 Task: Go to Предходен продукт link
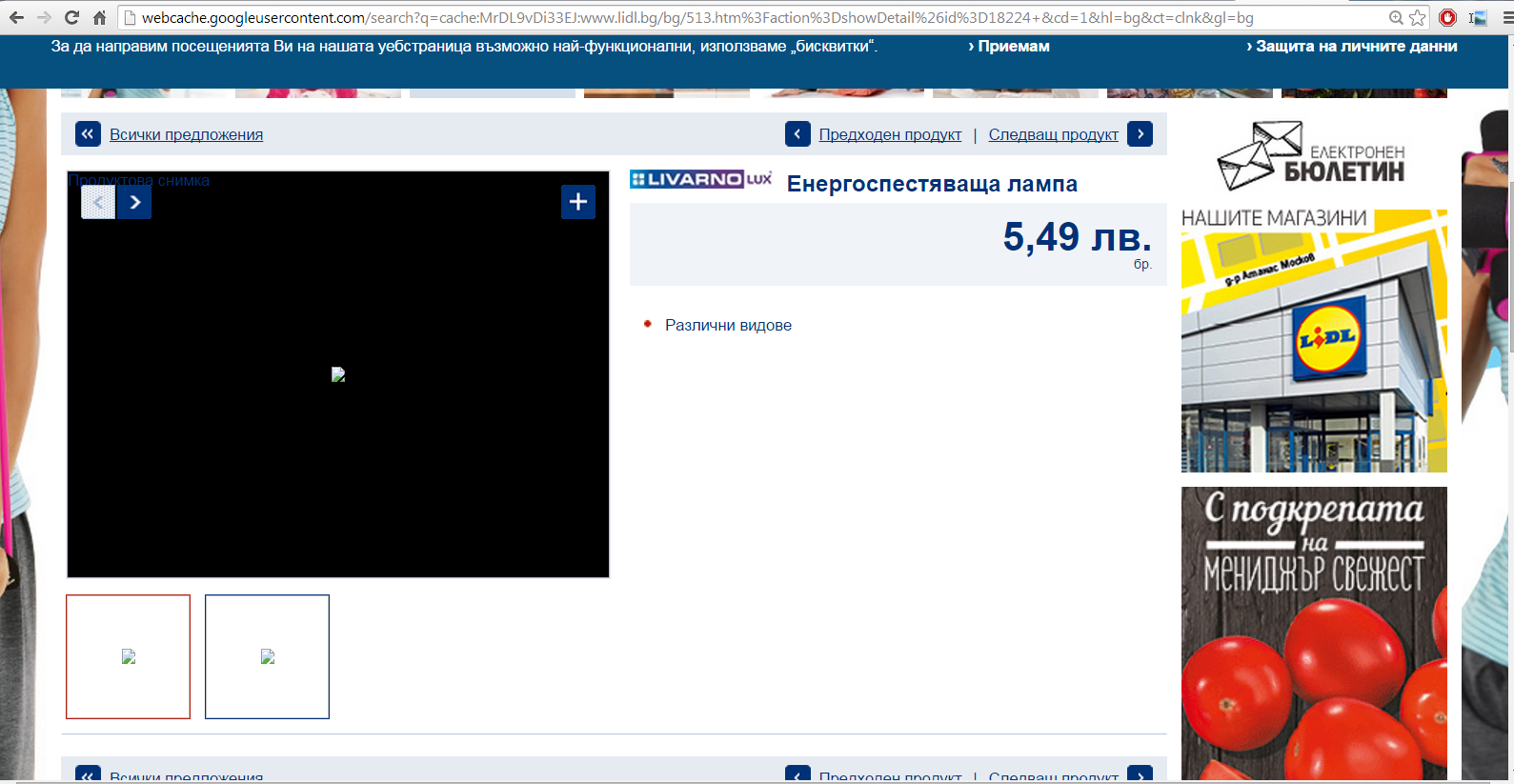point(890,135)
